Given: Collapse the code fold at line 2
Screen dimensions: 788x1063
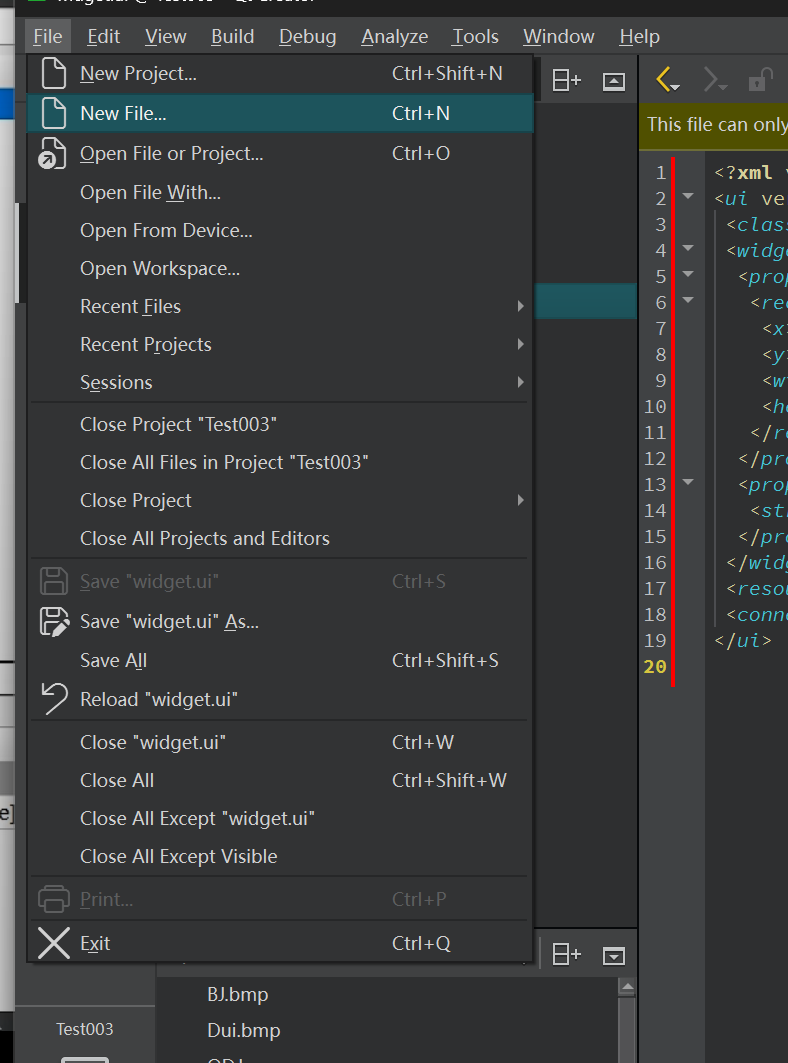Looking at the screenshot, I should point(688,197).
